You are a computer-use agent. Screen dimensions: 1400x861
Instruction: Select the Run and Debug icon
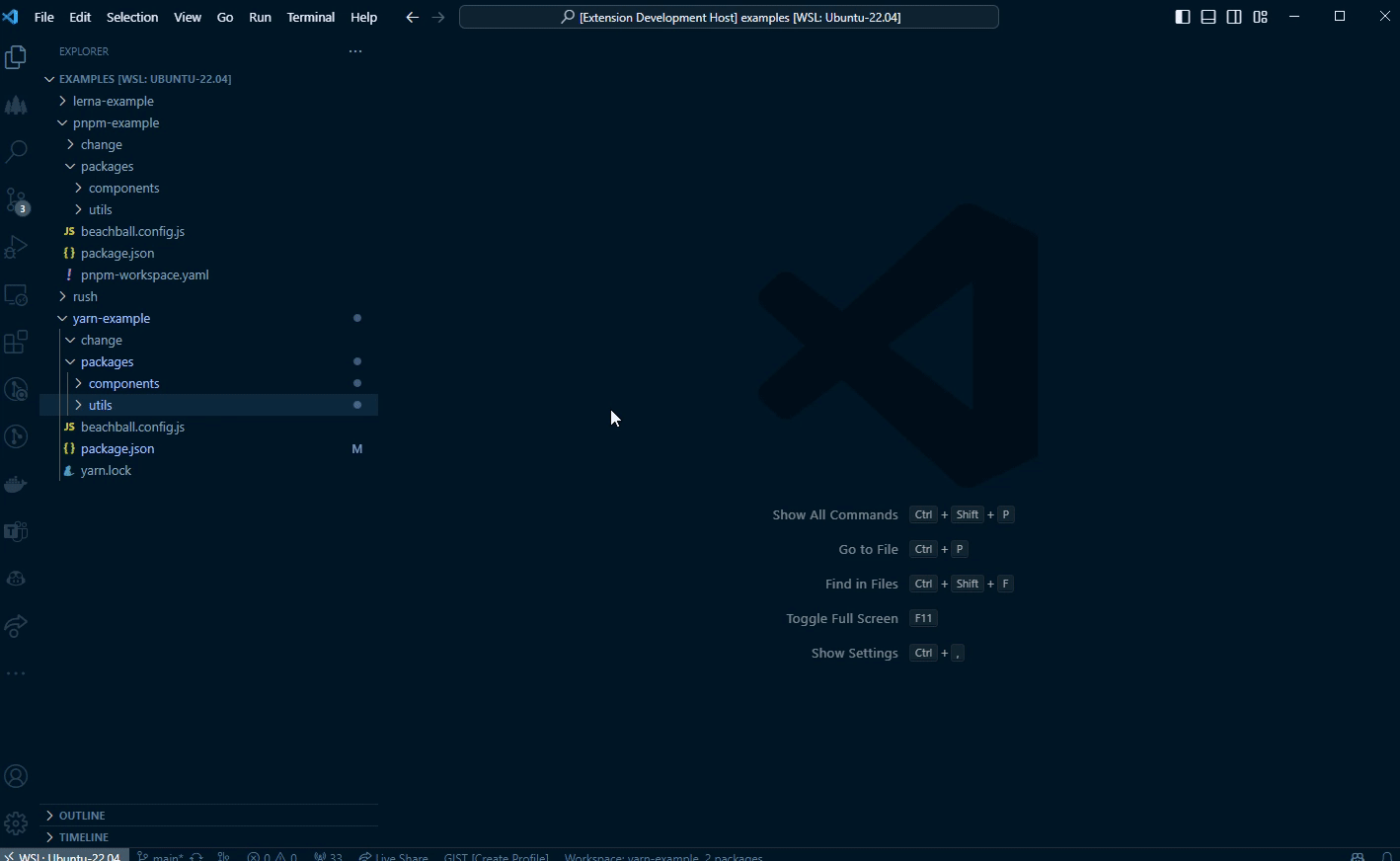[16, 246]
